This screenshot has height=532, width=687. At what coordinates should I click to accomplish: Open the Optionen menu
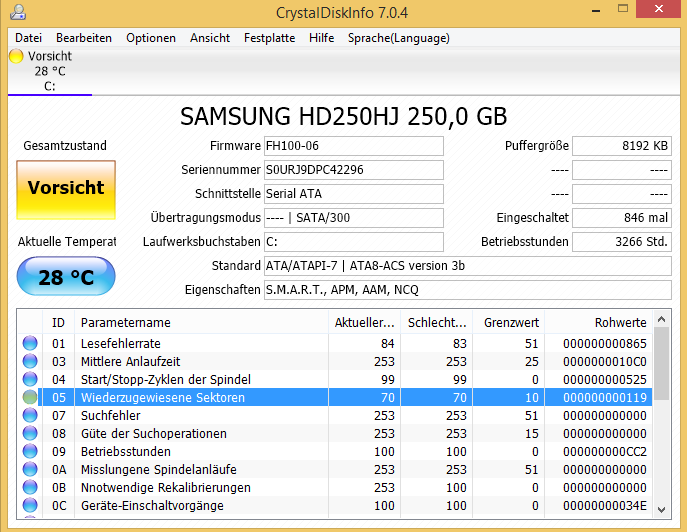pyautogui.click(x=151, y=38)
